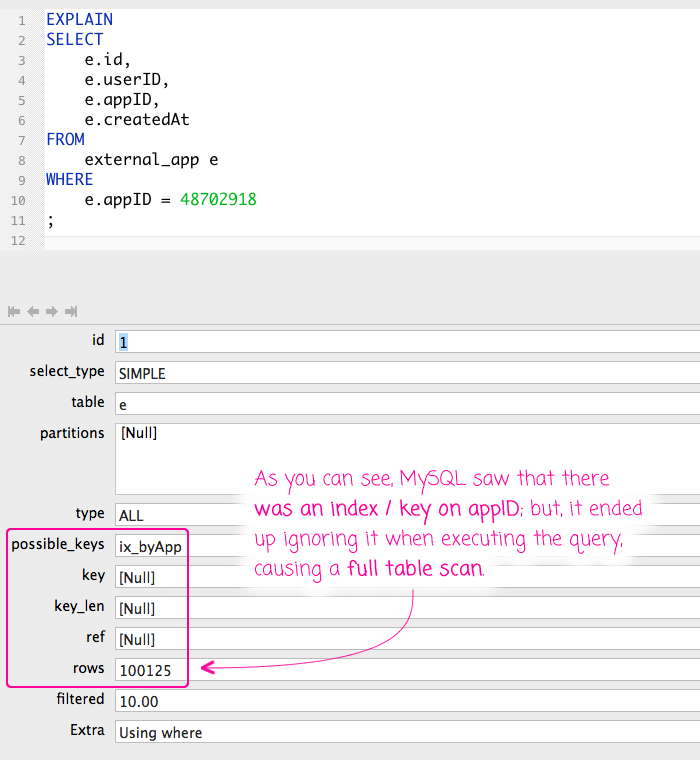
Task: Click the Extra field showing Using where
Action: [400, 733]
